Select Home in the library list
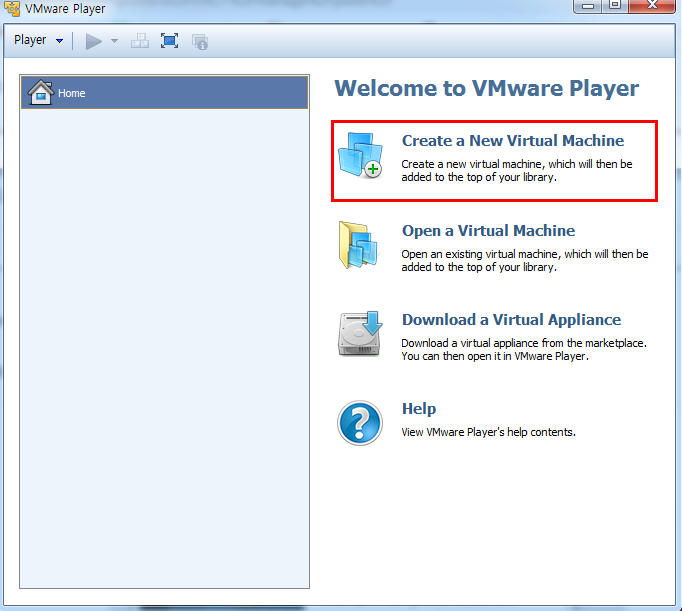682x611 pixels. [x=164, y=92]
